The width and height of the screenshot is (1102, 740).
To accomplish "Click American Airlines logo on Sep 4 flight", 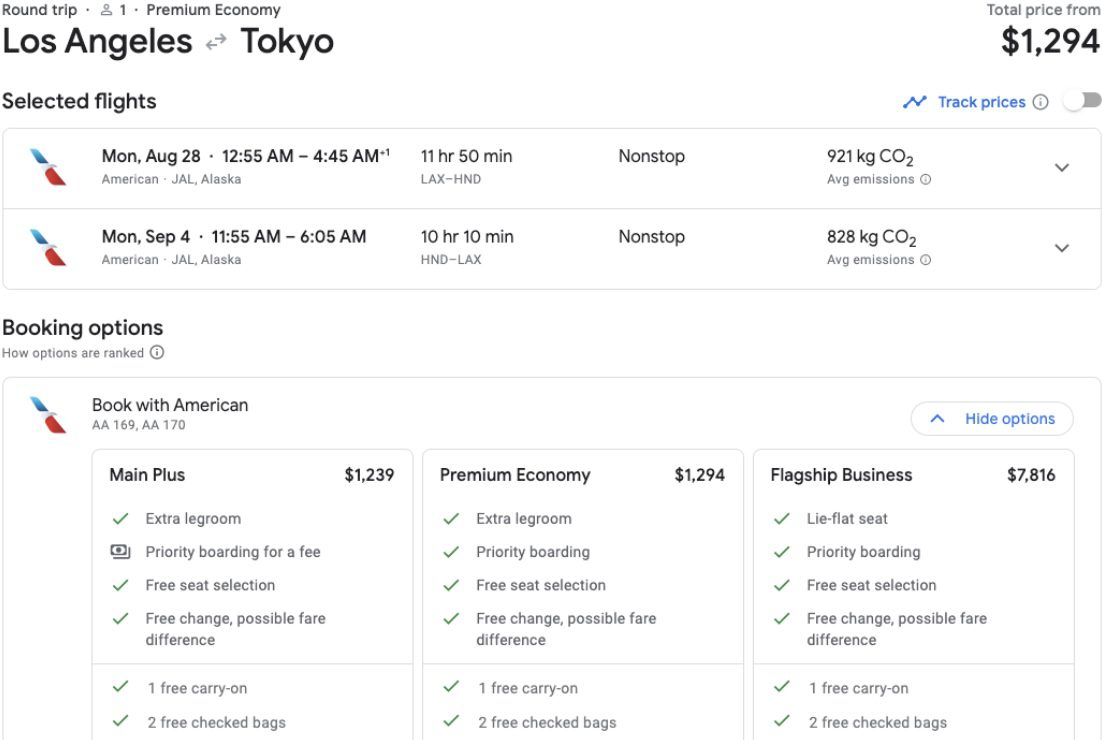I will (x=48, y=247).
